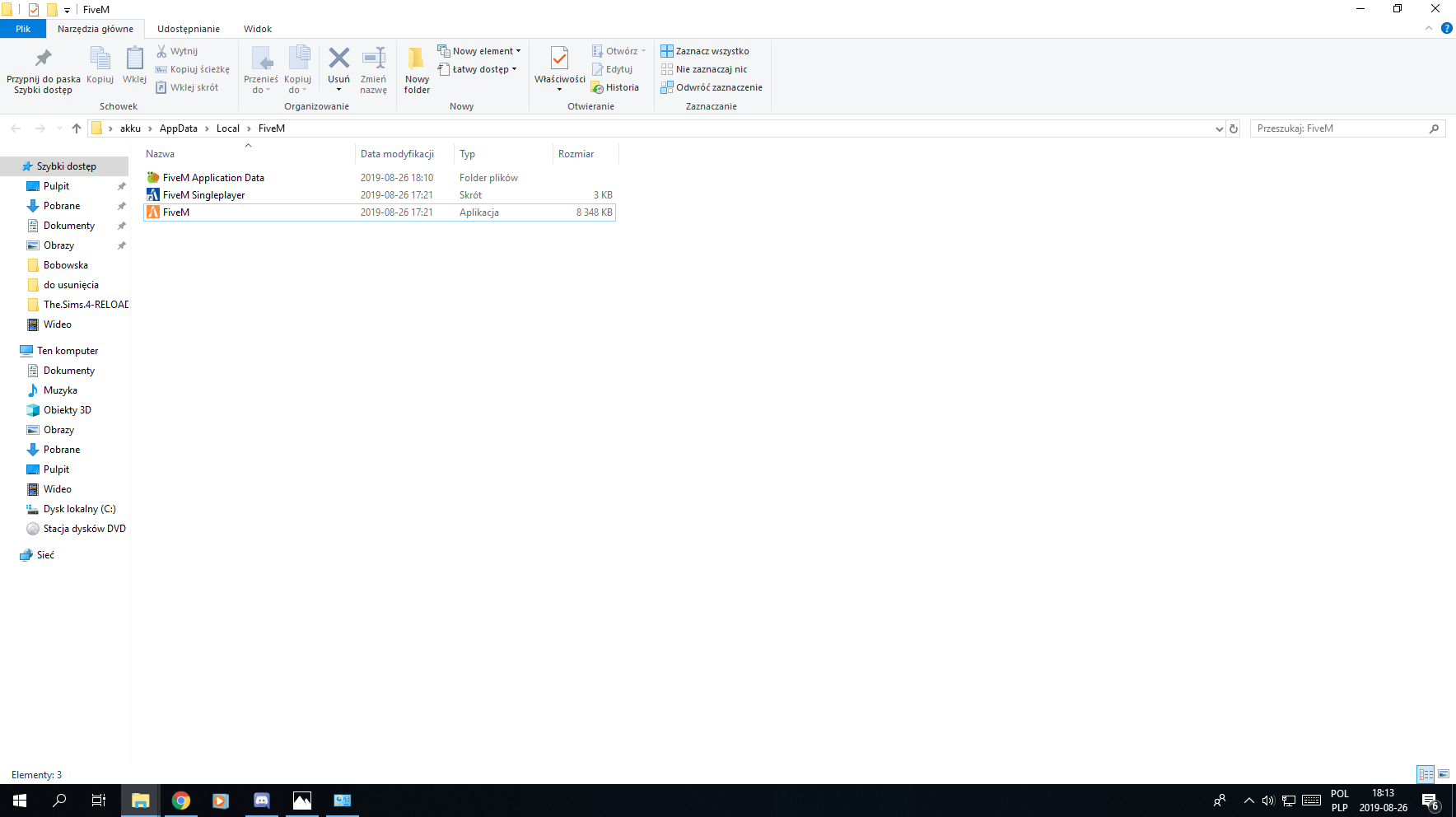This screenshot has width=1456, height=817.
Task: Open Dysk lokalny (C:)
Action: pos(79,509)
